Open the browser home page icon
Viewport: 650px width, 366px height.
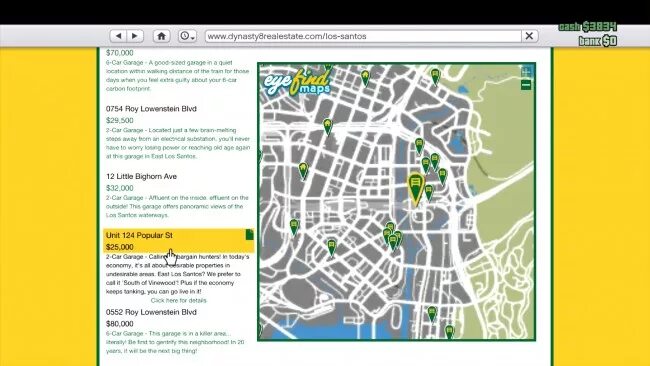pyautogui.click(x=162, y=36)
